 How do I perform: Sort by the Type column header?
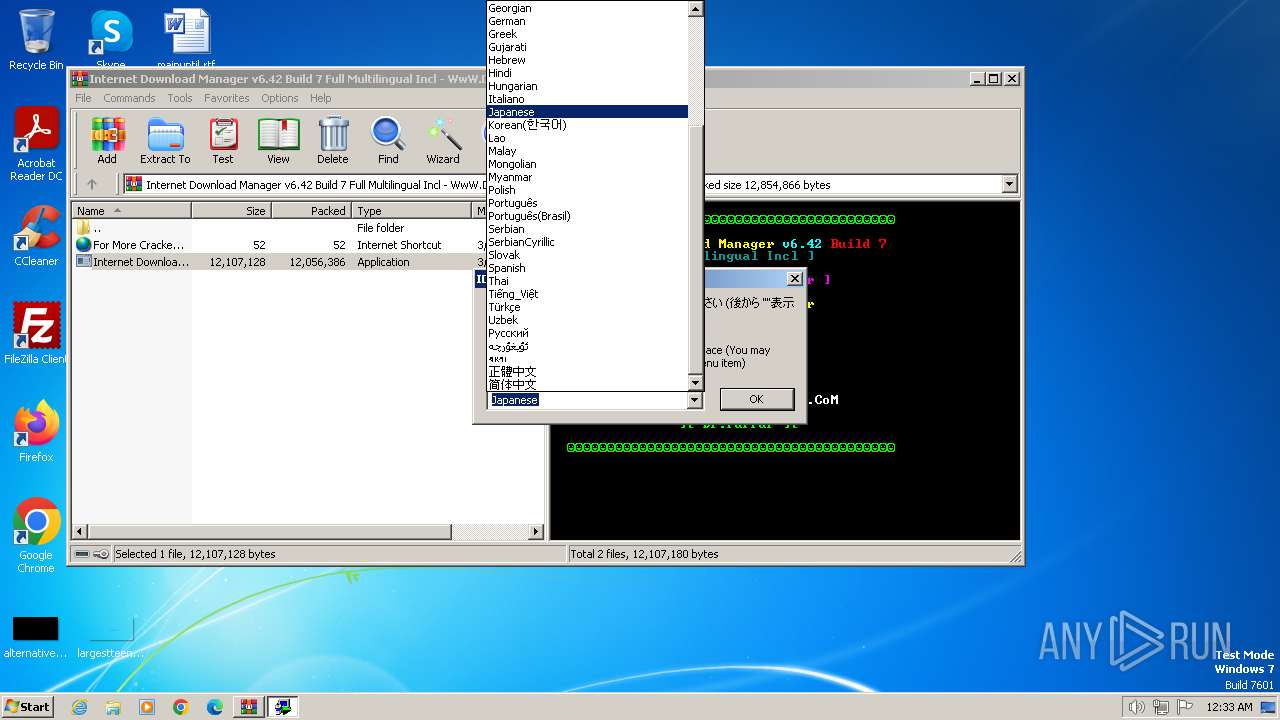(x=412, y=211)
